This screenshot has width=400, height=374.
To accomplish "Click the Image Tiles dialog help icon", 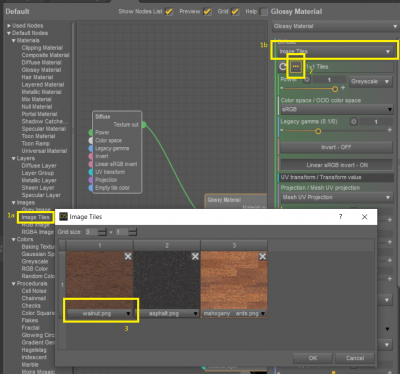I will tap(340, 217).
